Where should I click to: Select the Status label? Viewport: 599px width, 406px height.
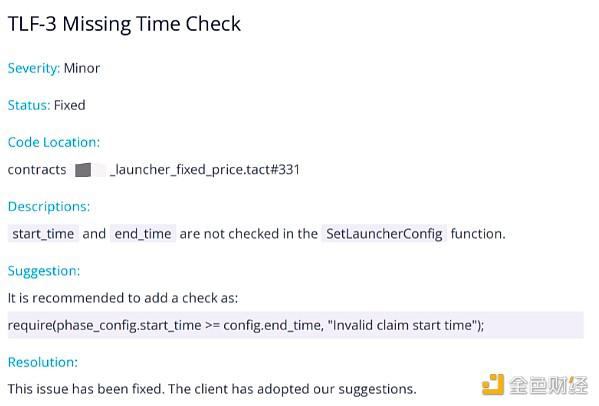29,105
